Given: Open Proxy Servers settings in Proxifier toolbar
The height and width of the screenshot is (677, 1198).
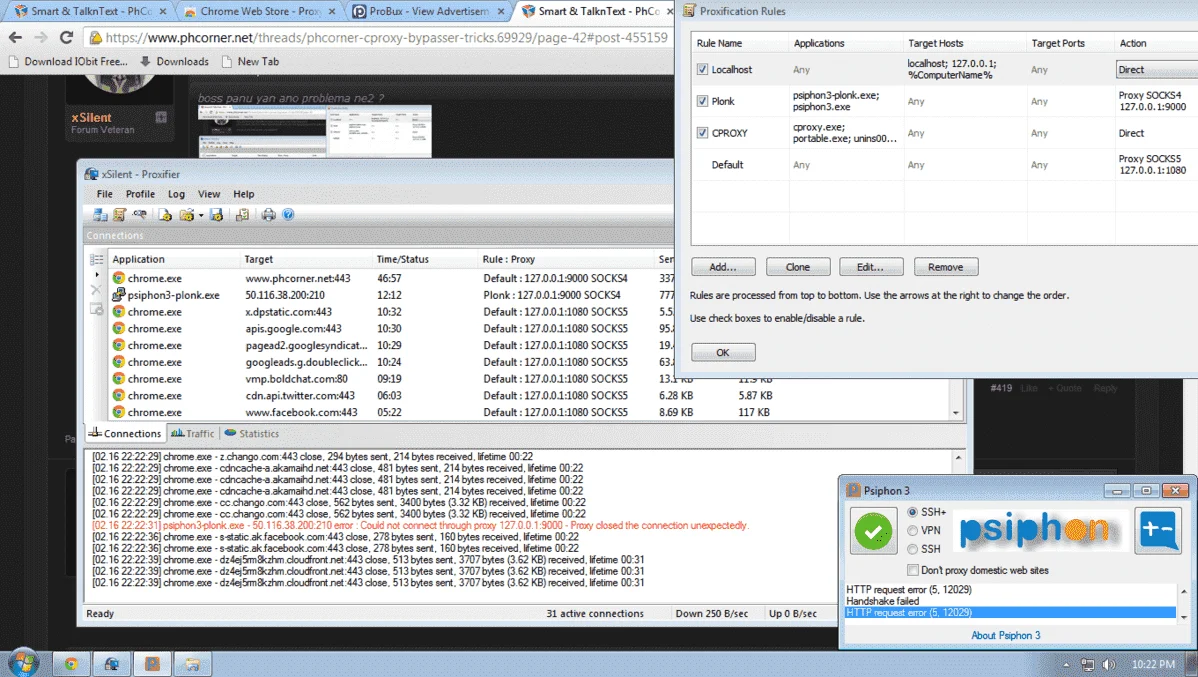Looking at the screenshot, I should [x=100, y=215].
